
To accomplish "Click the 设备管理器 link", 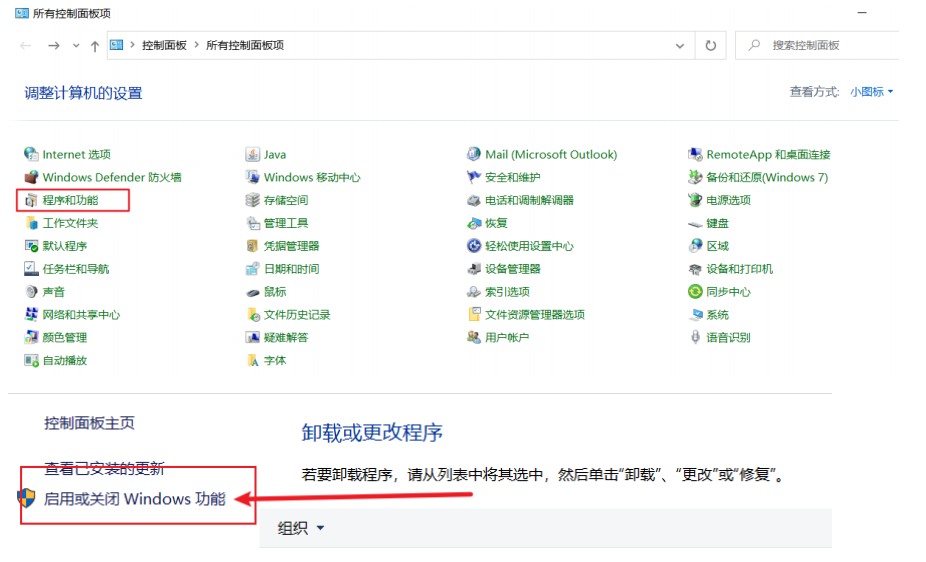I will 513,269.
